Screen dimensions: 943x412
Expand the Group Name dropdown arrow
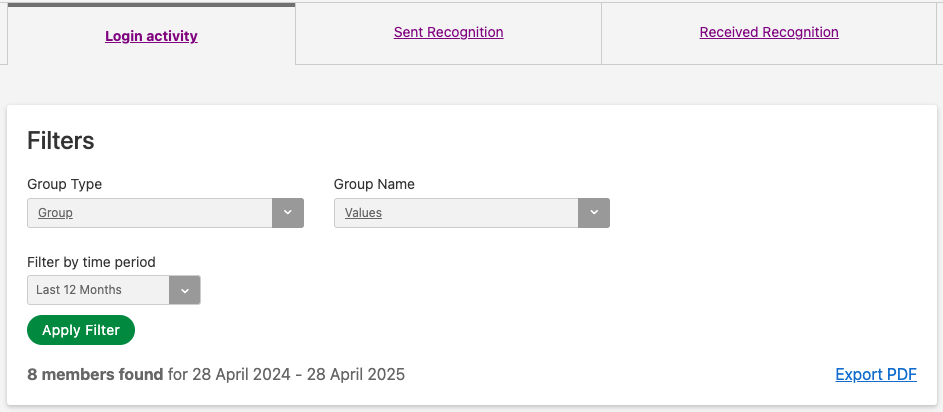coord(594,213)
